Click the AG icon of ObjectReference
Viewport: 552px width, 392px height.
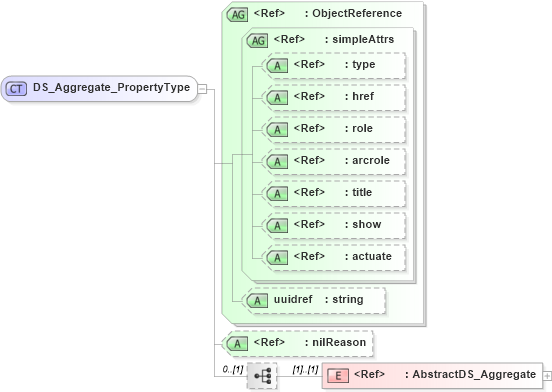pyautogui.click(x=238, y=14)
